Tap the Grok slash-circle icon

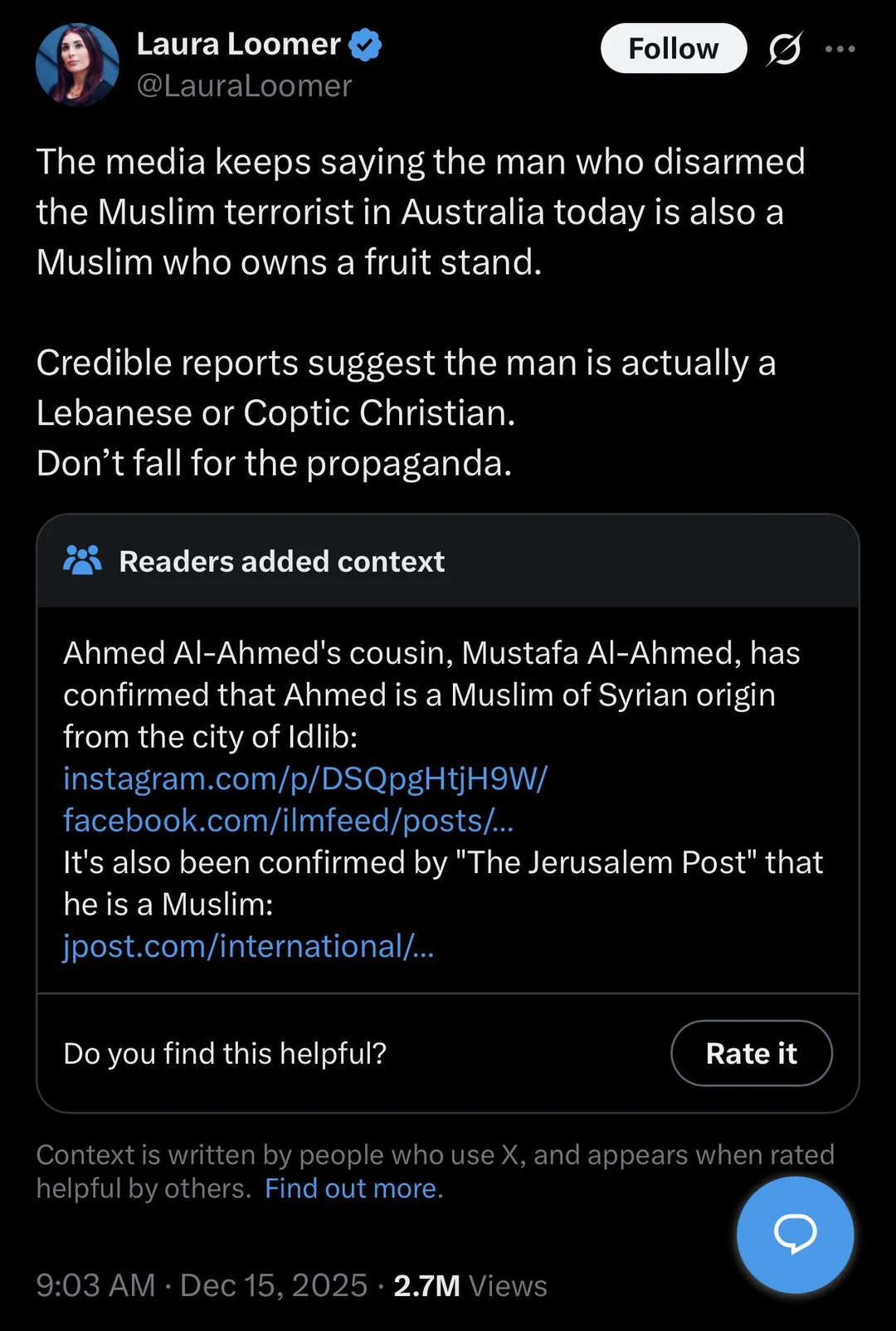coord(784,49)
